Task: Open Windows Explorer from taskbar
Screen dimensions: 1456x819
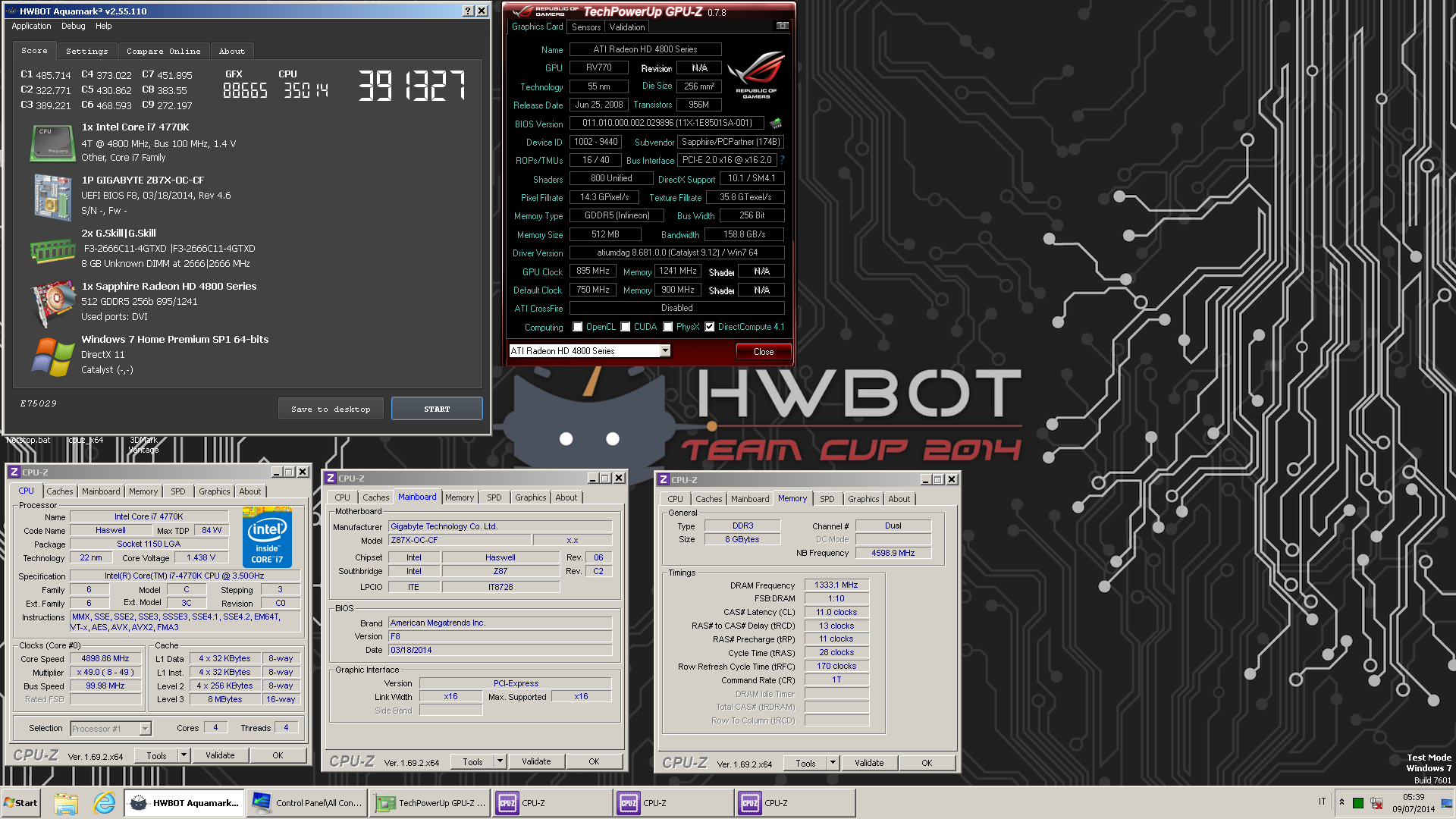Action: point(66,803)
